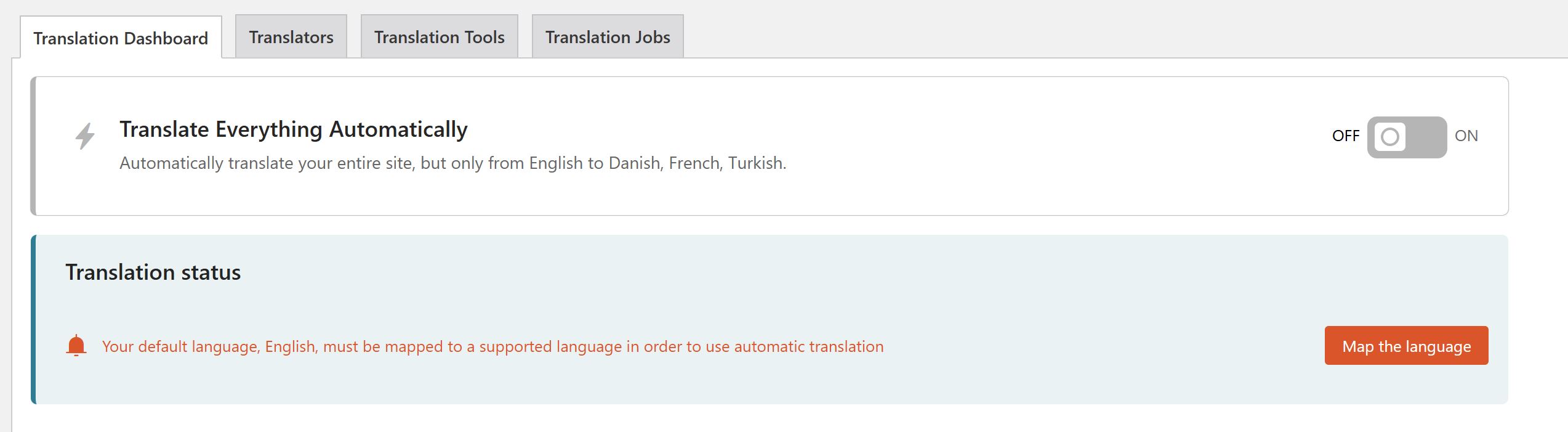Click the teal left border of status panel
Screen dimensions: 1568x432
point(34,319)
